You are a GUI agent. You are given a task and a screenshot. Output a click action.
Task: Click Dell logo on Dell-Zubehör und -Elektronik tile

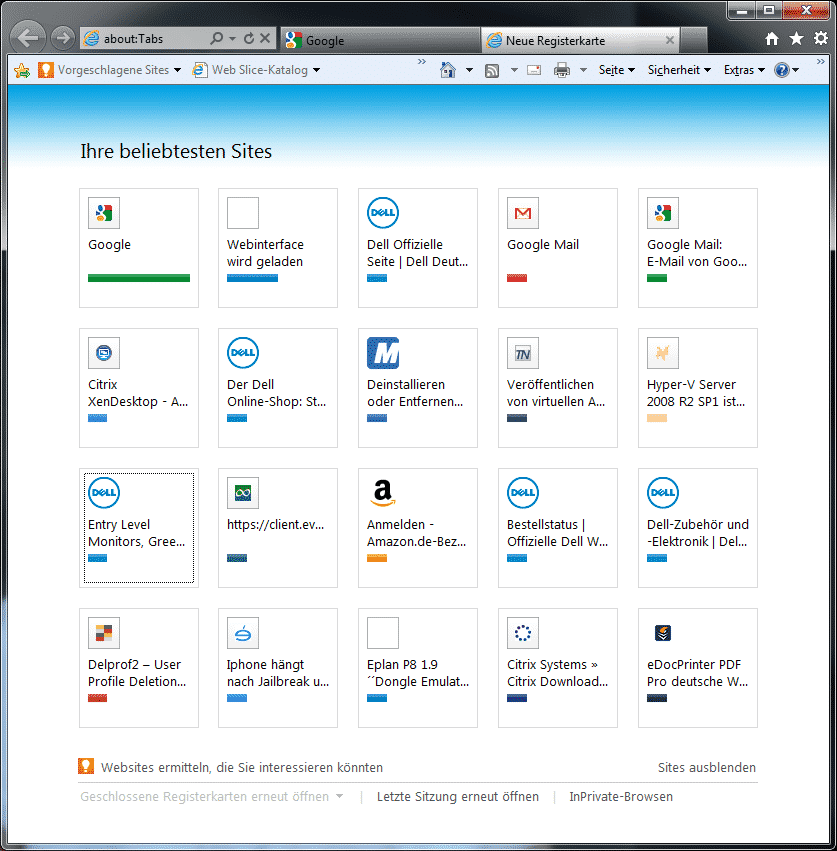(x=663, y=493)
